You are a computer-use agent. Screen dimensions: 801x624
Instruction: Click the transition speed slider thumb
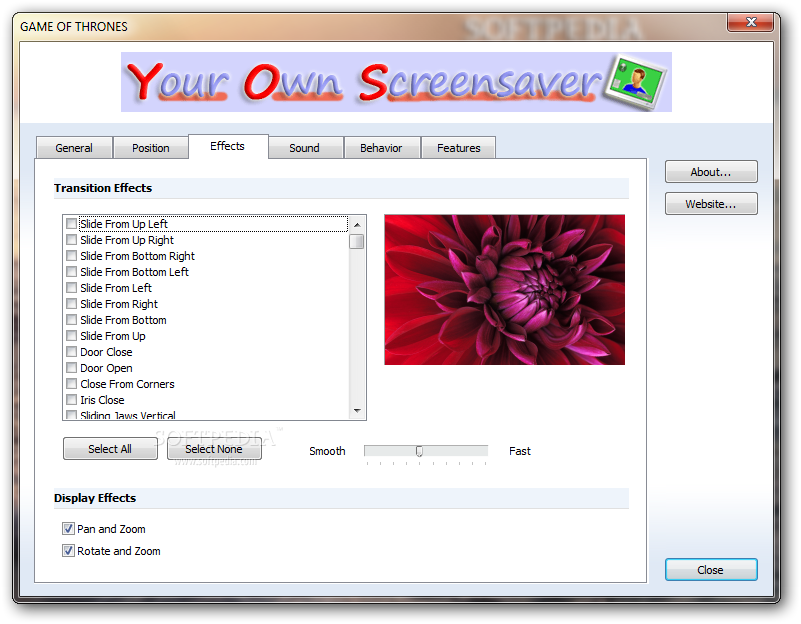point(419,451)
